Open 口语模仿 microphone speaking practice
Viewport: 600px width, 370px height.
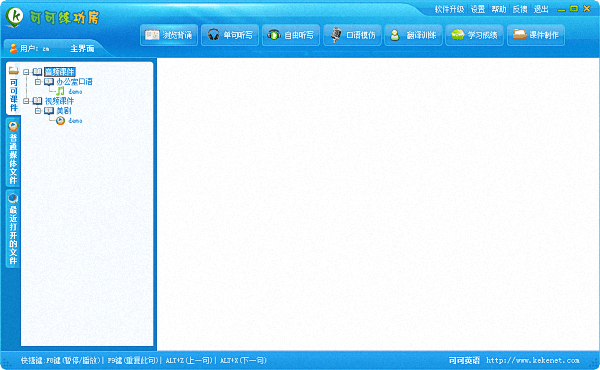pos(352,35)
